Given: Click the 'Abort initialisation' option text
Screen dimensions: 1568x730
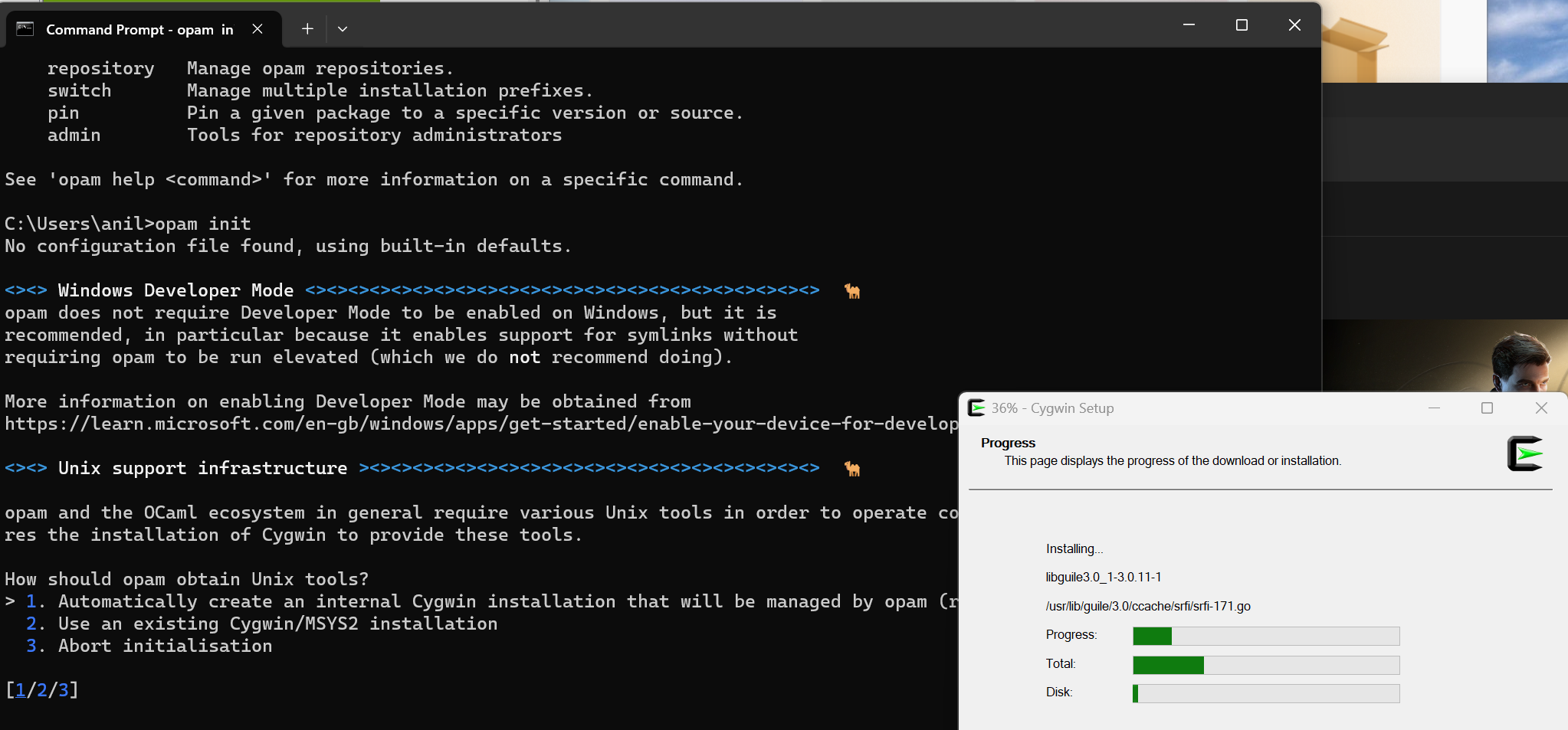Looking at the screenshot, I should pyautogui.click(x=166, y=646).
